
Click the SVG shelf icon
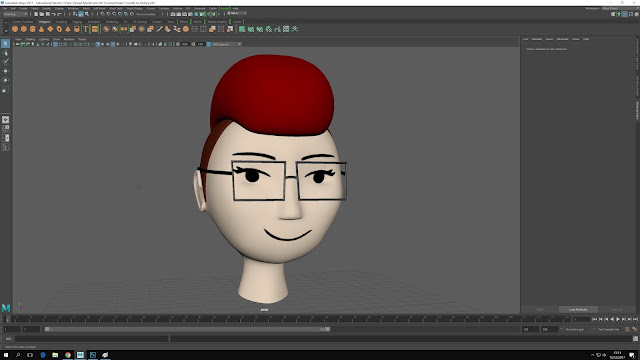95,29
